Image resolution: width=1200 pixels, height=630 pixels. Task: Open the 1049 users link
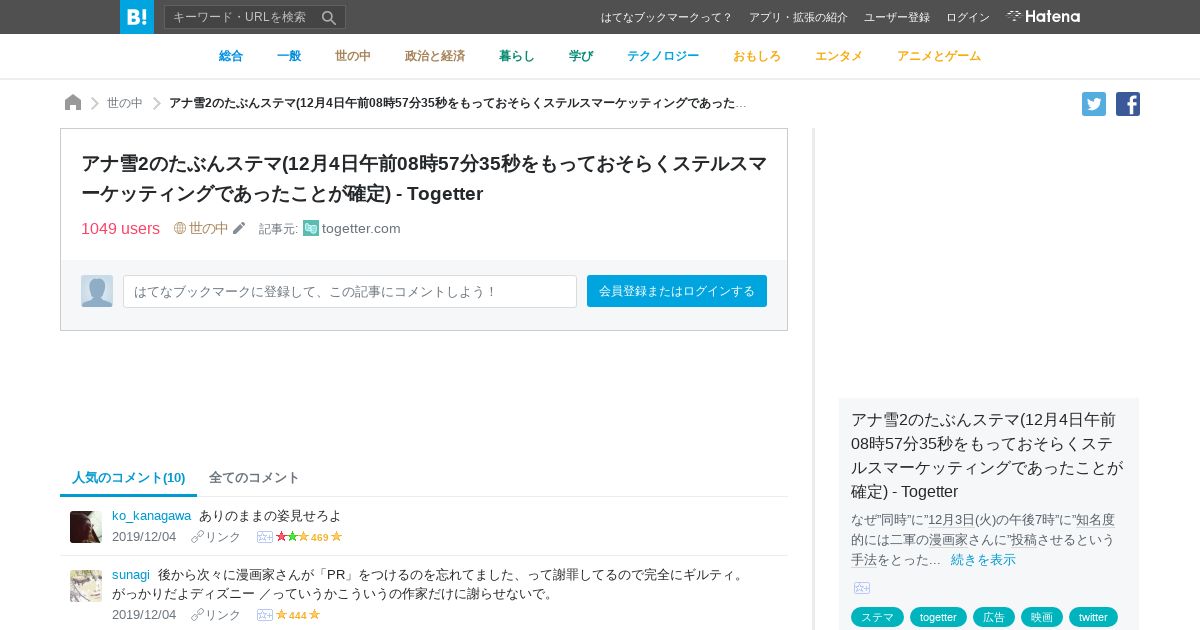click(x=120, y=228)
